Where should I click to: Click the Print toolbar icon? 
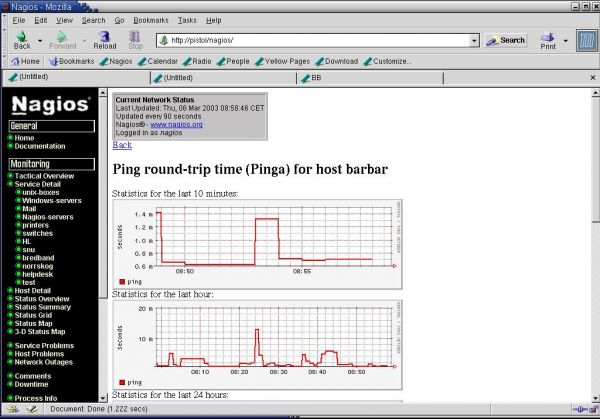pos(547,37)
